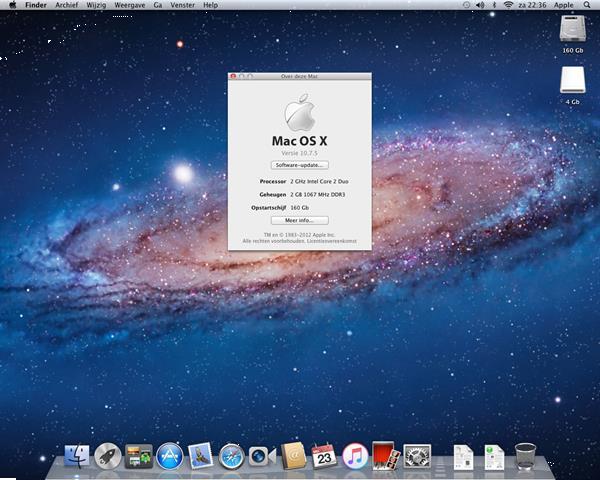
Task: Open Mail stamp icon in Dock
Action: pyautogui.click(x=201, y=456)
